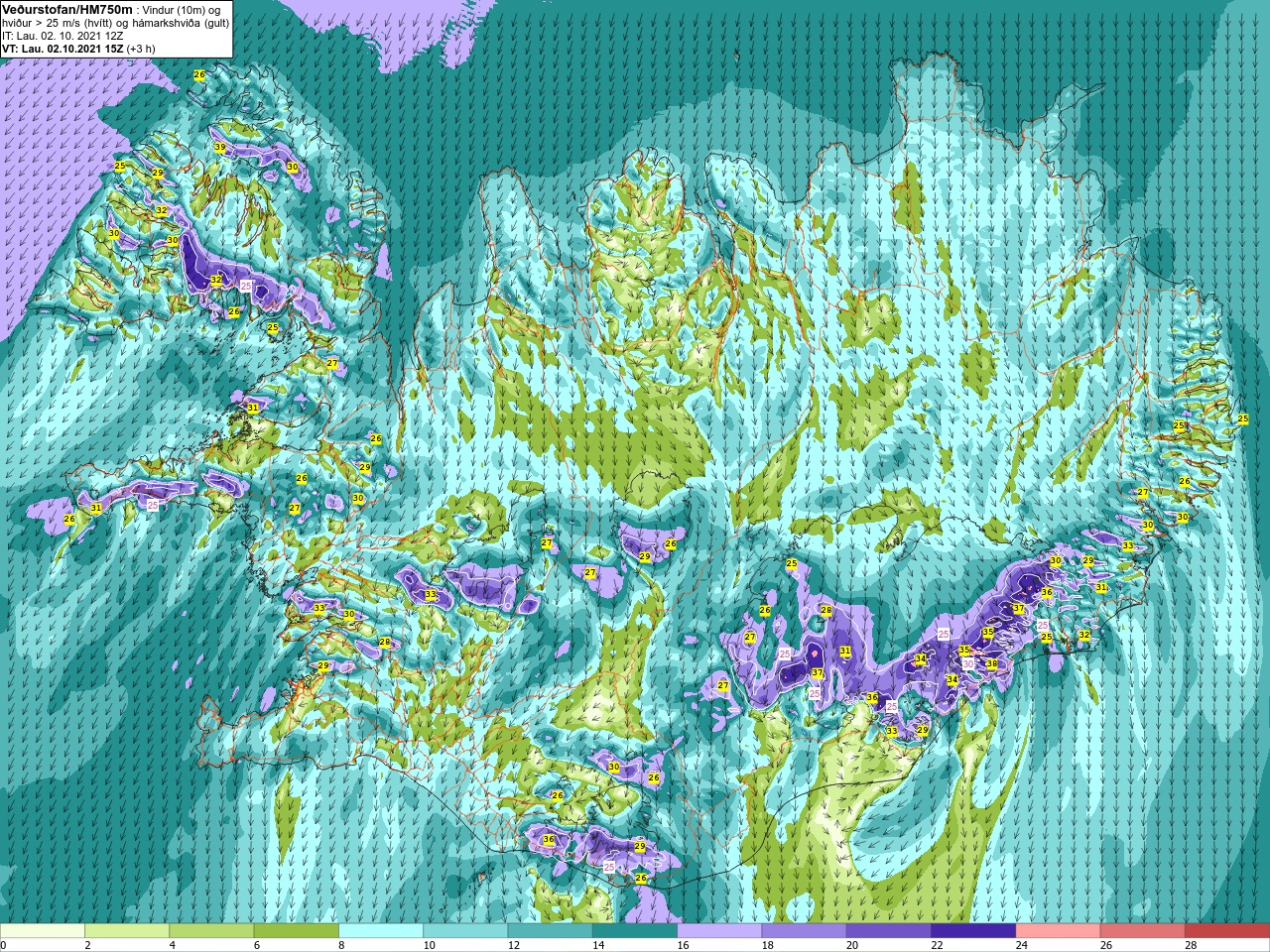Screen dimensions: 1270x952
Task: Click the yellow '39' max gust label
Action: click(x=219, y=147)
